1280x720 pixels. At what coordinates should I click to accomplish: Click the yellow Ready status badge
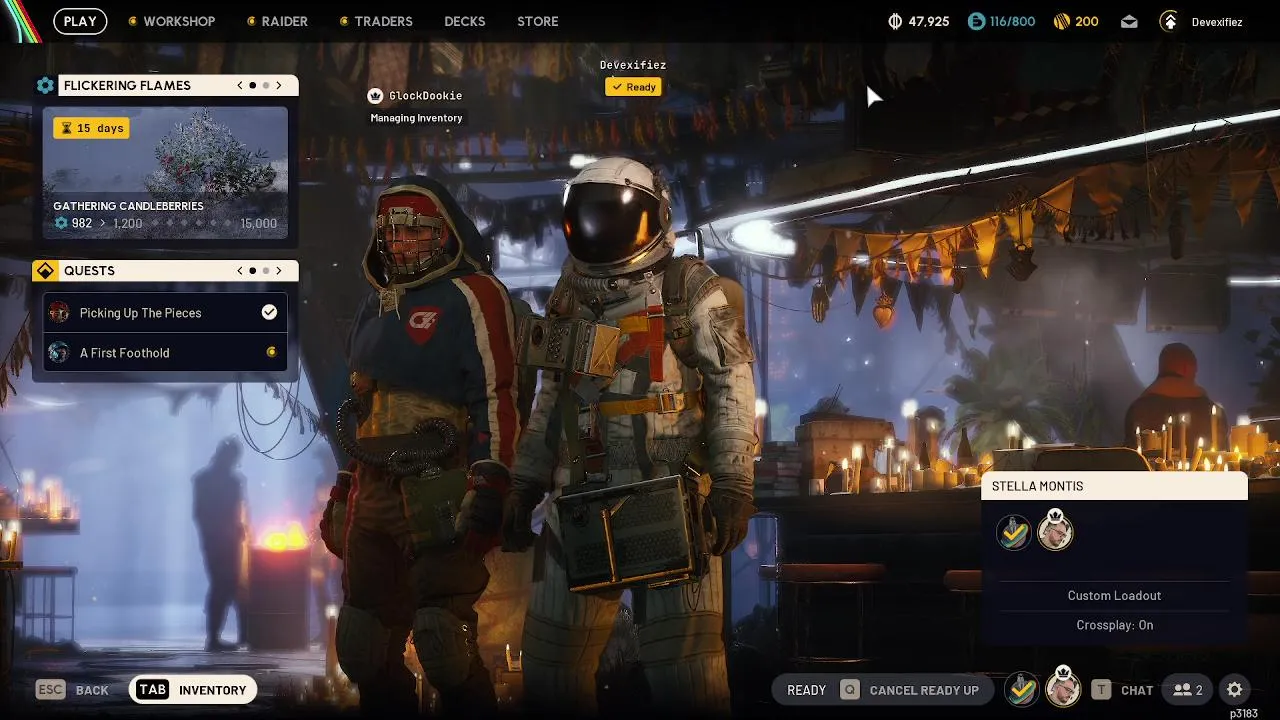click(x=634, y=87)
